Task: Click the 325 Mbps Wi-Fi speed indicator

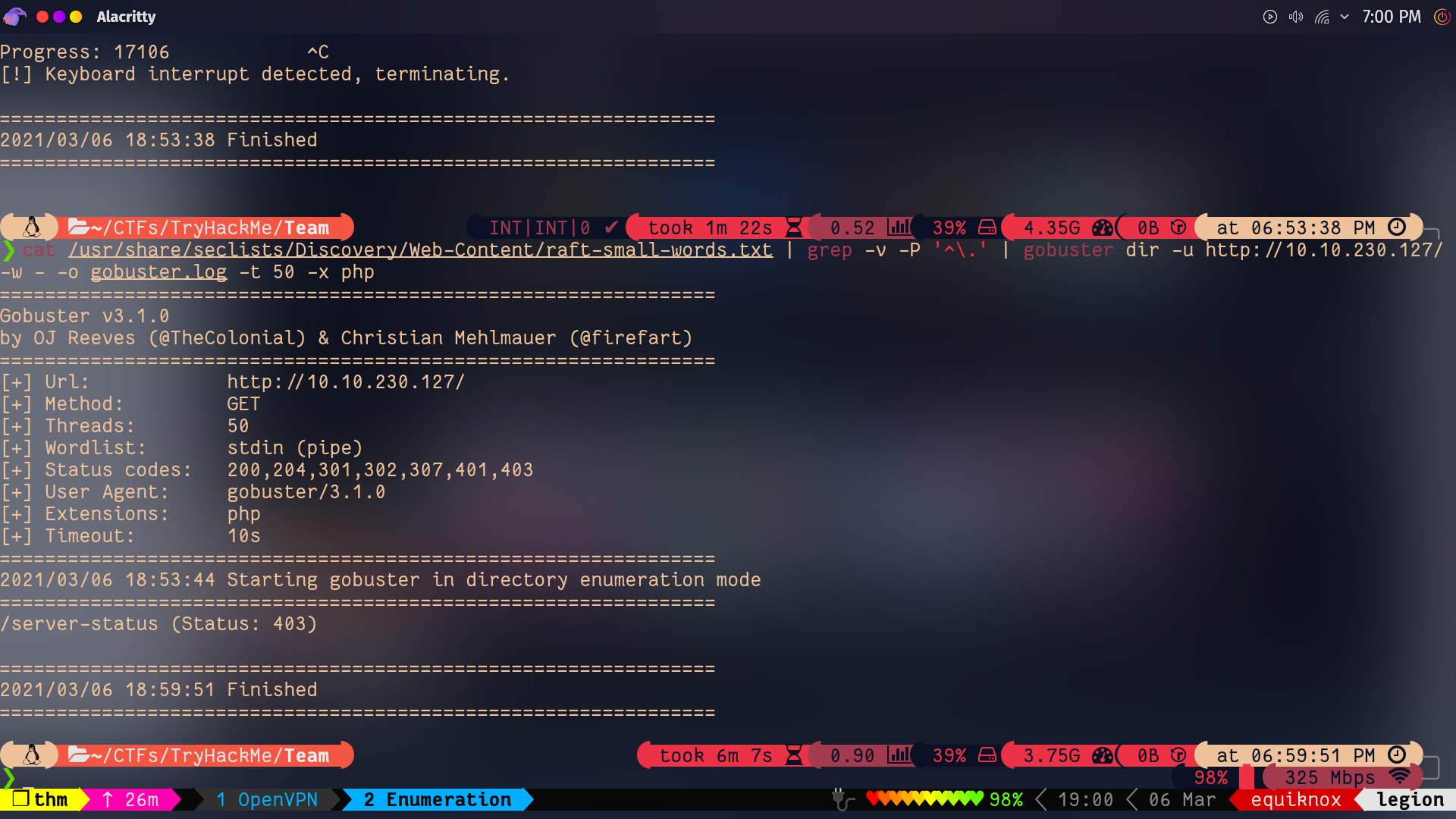Action: pyautogui.click(x=1329, y=777)
